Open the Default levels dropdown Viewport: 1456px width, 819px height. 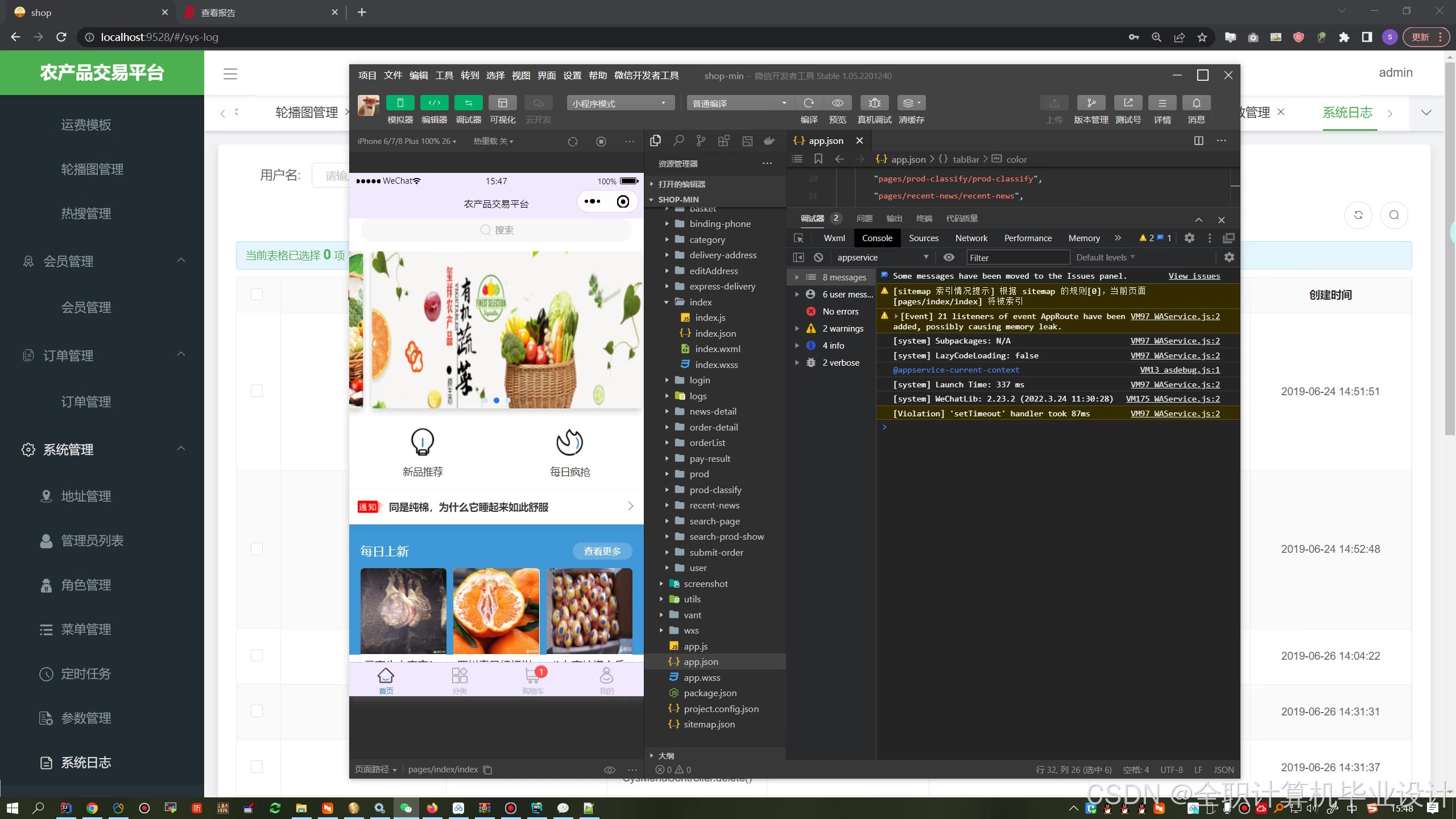click(1105, 258)
